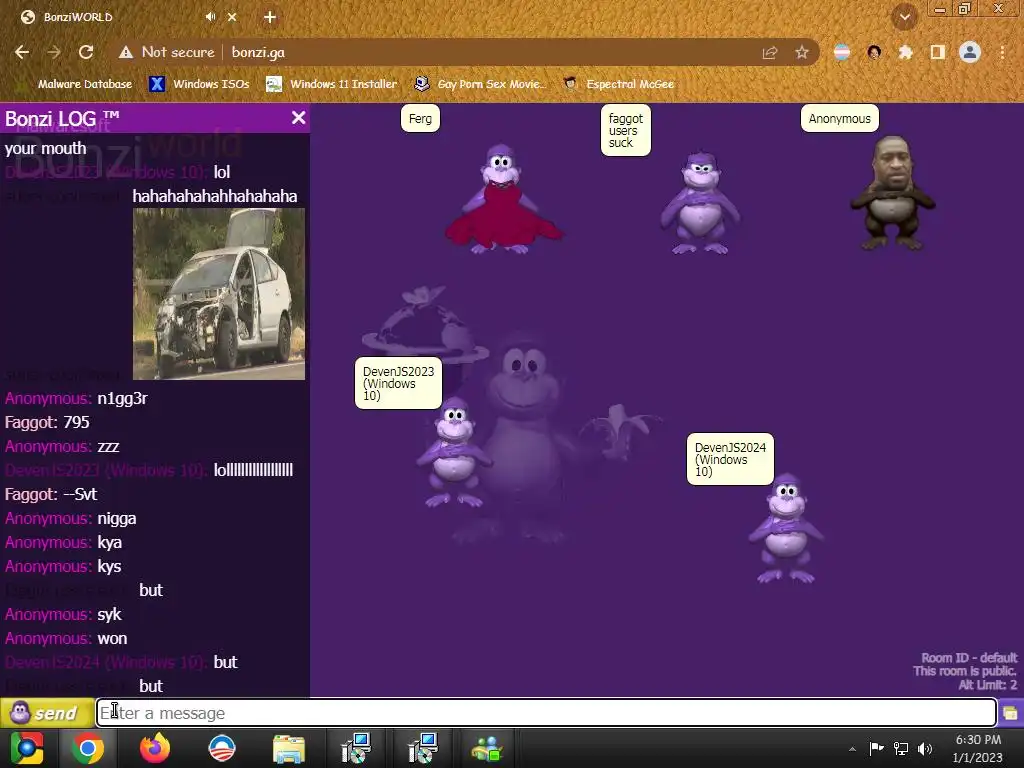Click the 'Anonymous: won' log entry
This screenshot has width=1024, height=768.
tap(66, 639)
